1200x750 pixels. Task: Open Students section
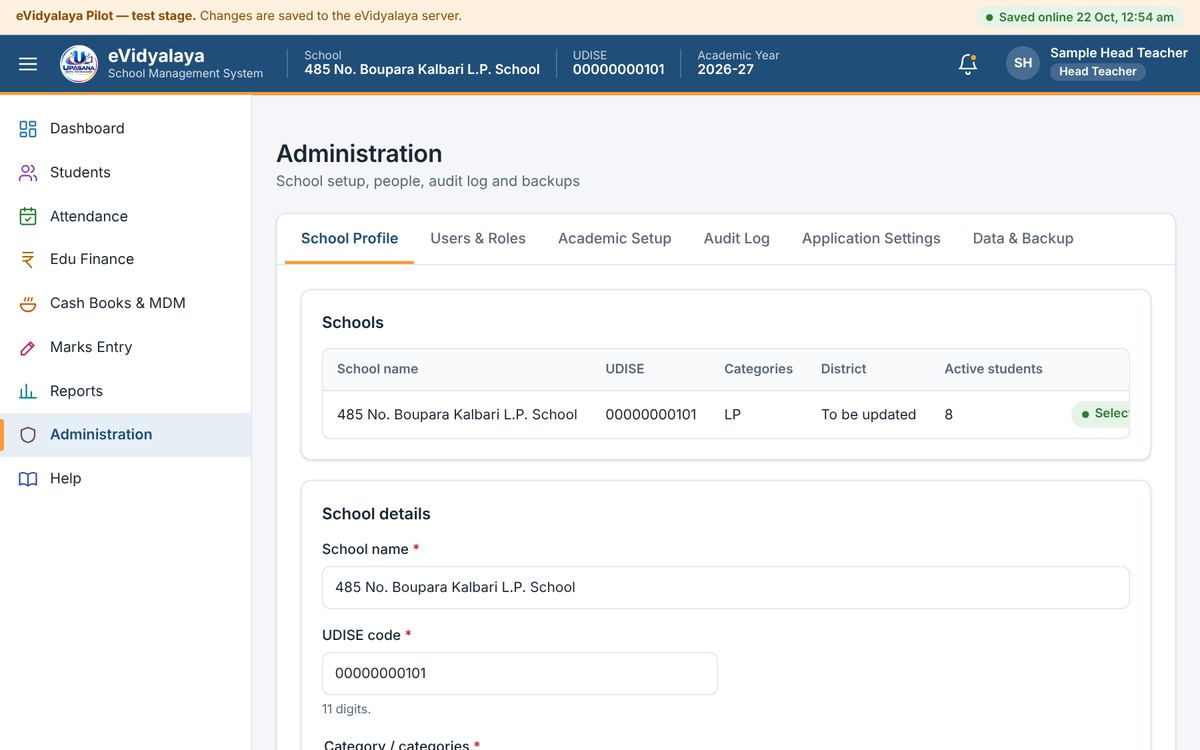pos(125,173)
